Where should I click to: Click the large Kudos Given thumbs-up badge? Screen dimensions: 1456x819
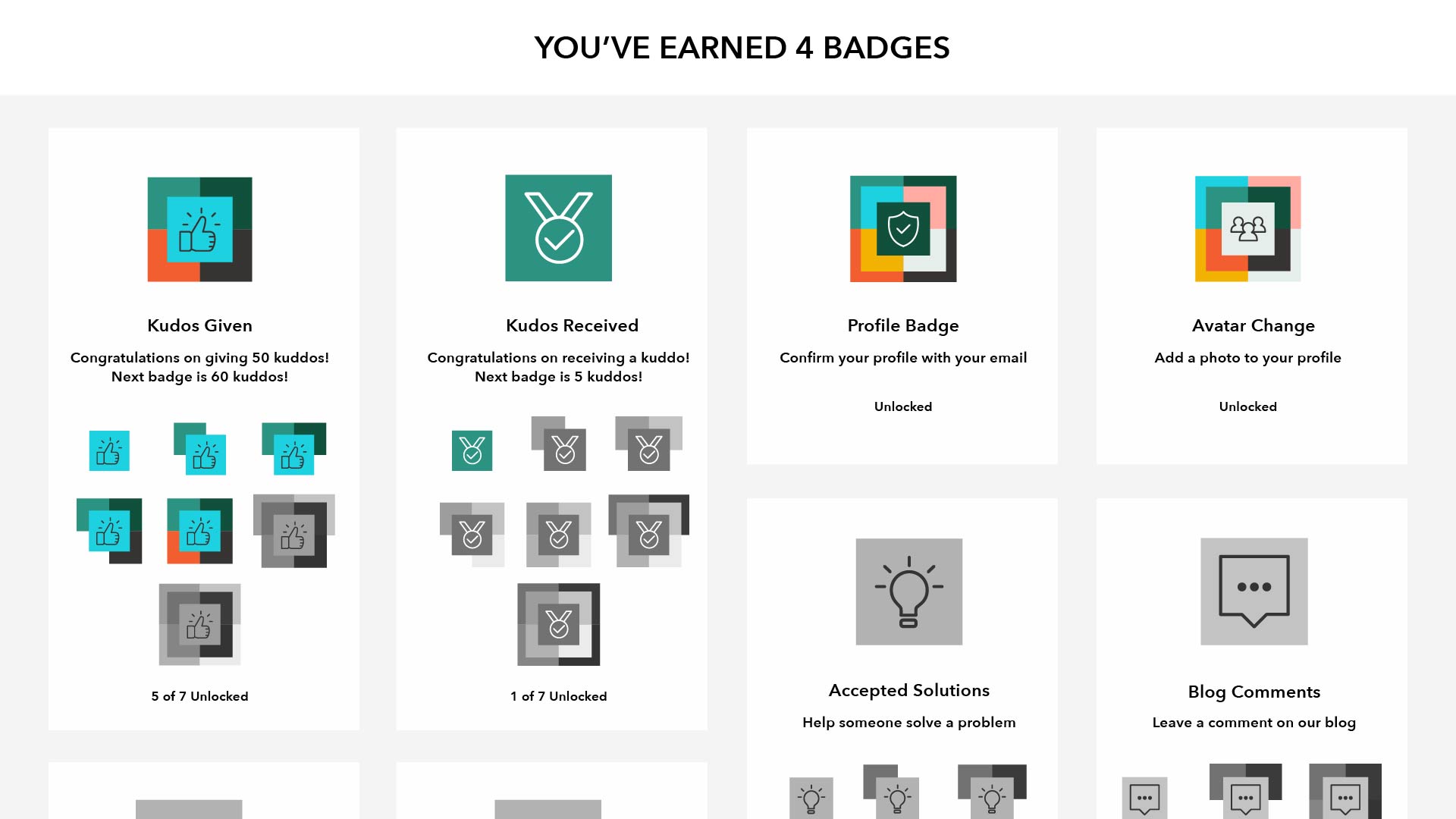click(199, 229)
